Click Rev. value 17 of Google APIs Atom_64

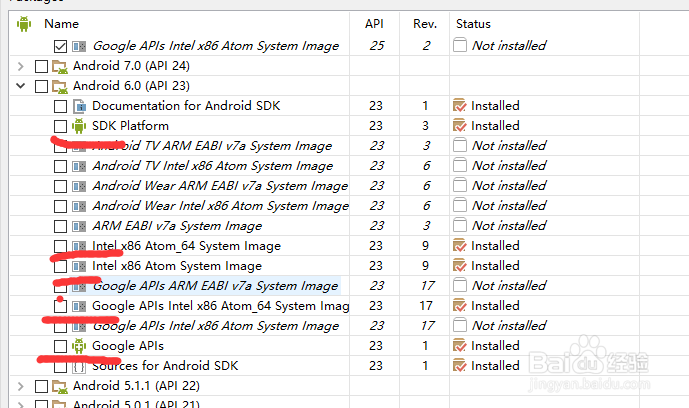click(x=426, y=306)
